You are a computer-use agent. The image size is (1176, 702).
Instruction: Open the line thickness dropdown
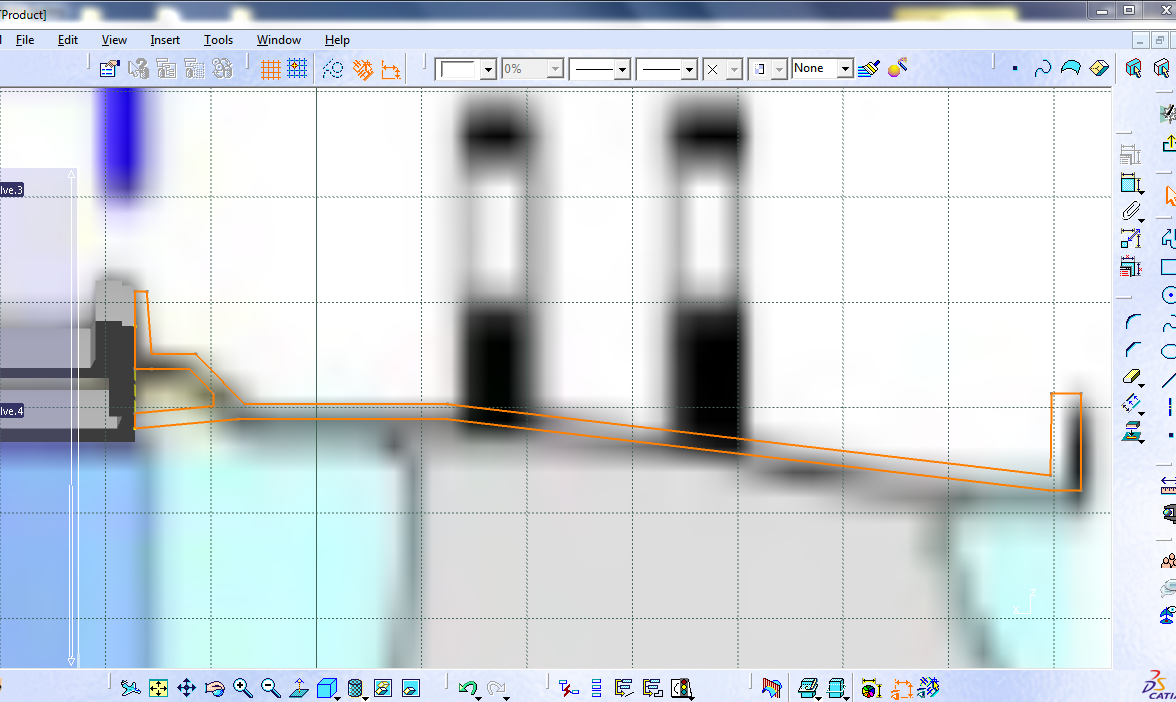[622, 69]
